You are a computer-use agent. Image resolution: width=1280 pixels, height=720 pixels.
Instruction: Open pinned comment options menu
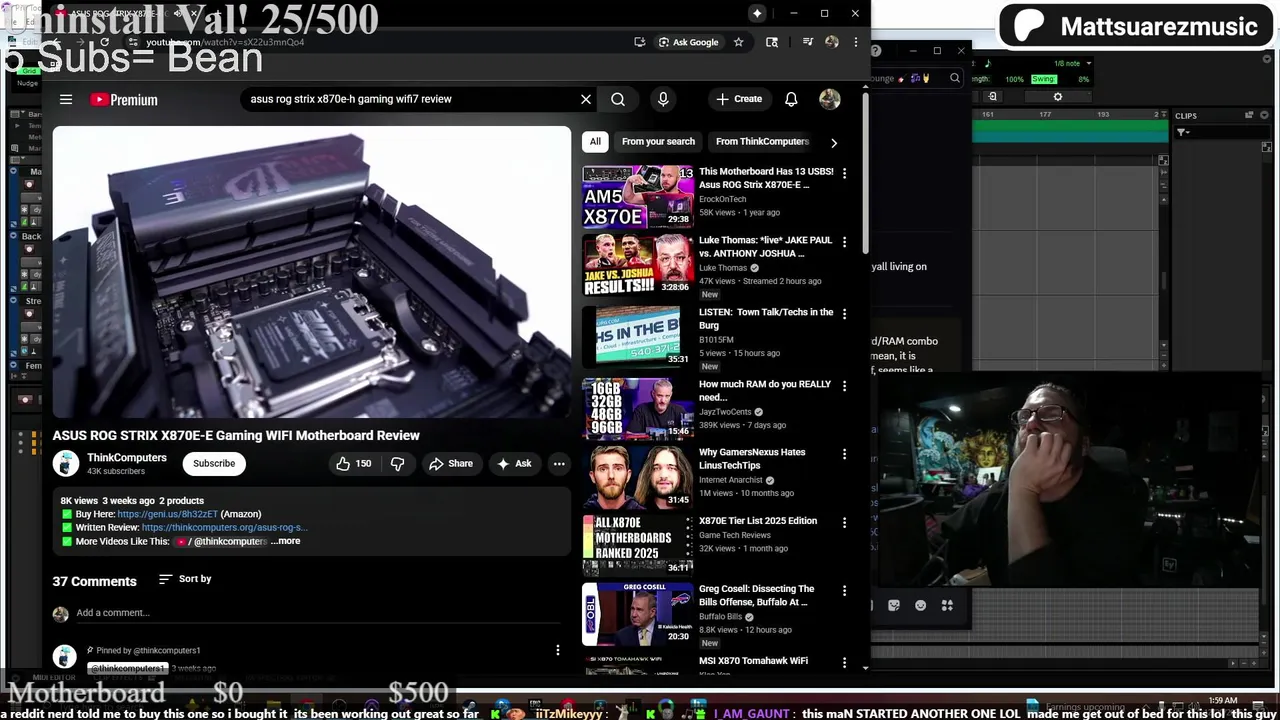coord(558,650)
